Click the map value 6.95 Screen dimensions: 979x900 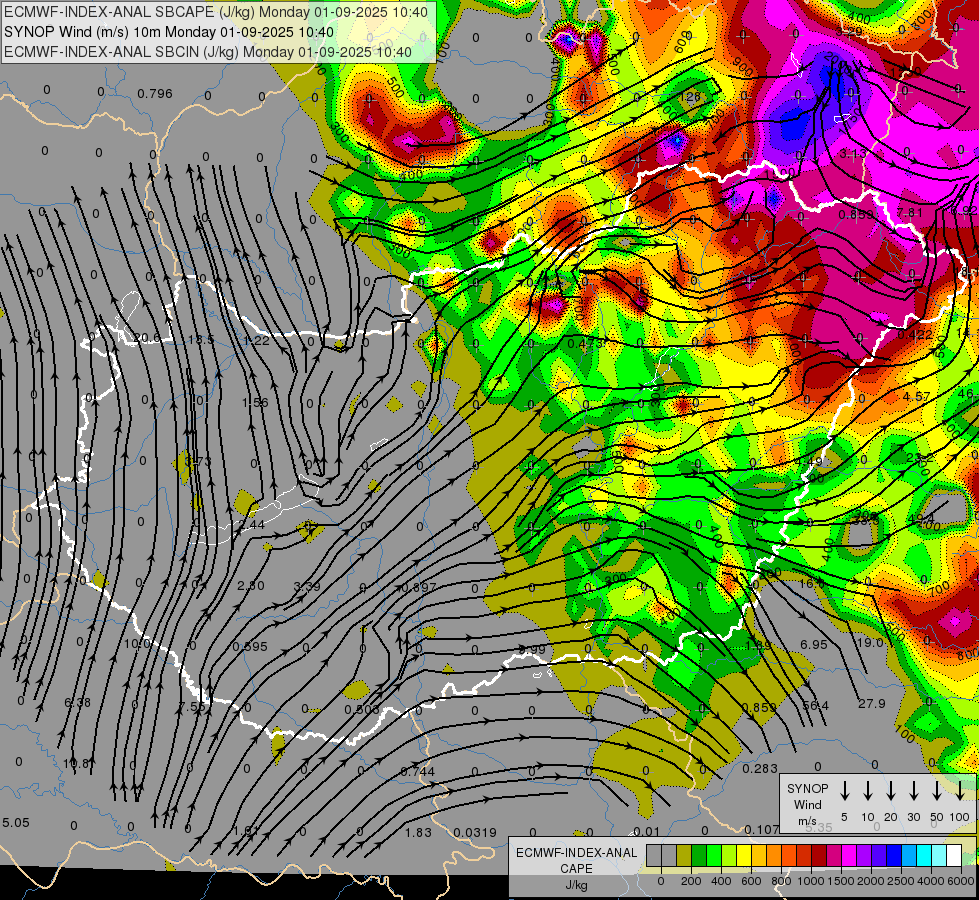[814, 645]
